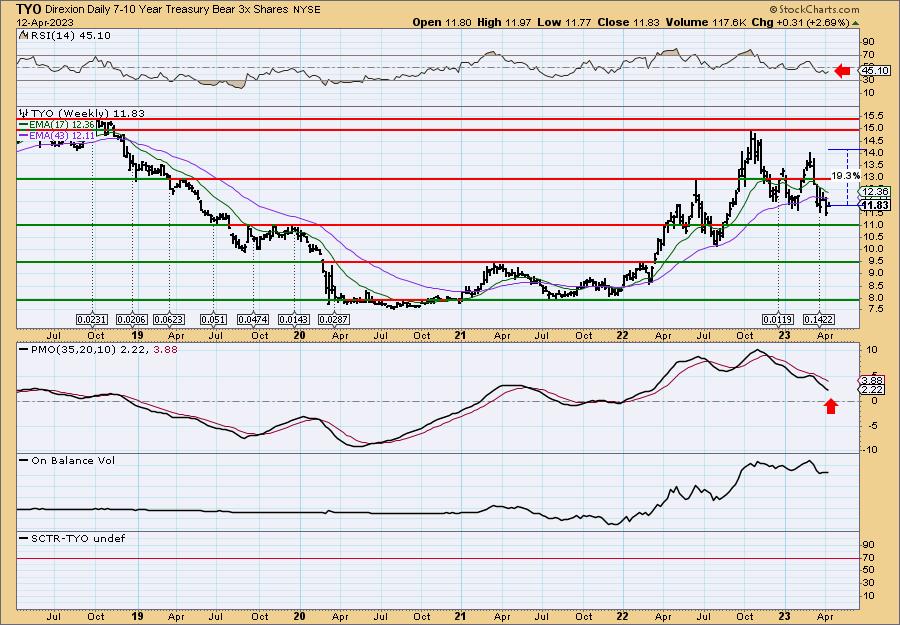Click the 0.0287 cycle label

tap(334, 319)
